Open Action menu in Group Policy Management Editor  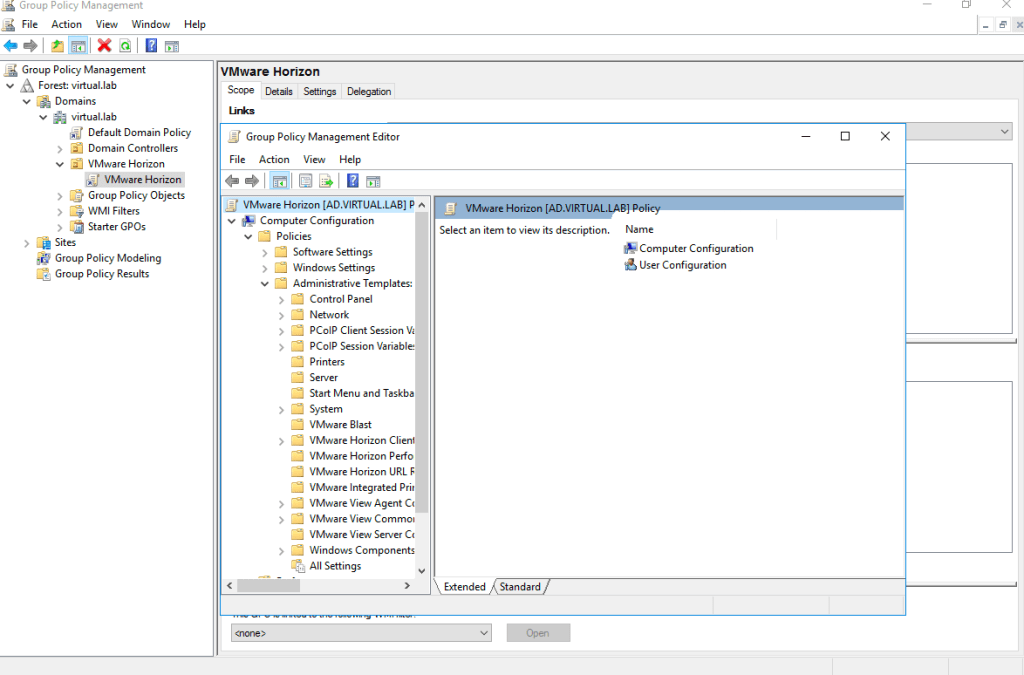point(274,159)
